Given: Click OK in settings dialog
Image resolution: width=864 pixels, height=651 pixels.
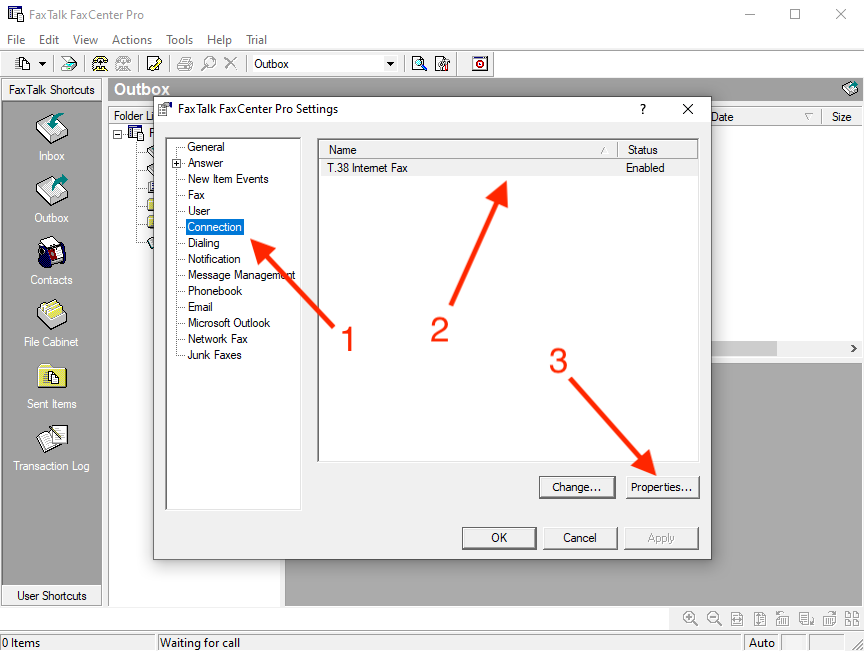Looking at the screenshot, I should tap(499, 538).
